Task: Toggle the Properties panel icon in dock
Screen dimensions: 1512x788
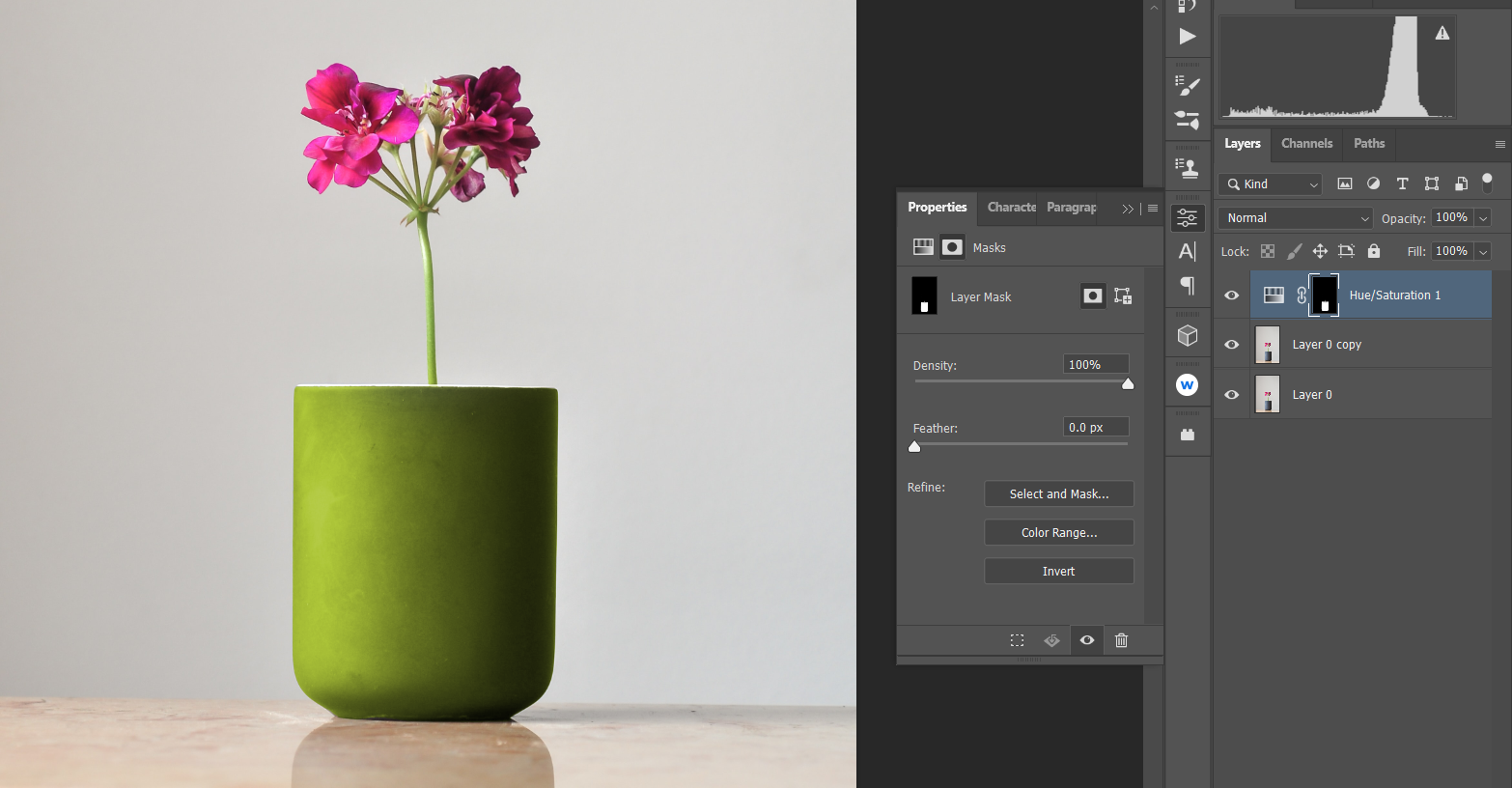Action: (x=1188, y=218)
